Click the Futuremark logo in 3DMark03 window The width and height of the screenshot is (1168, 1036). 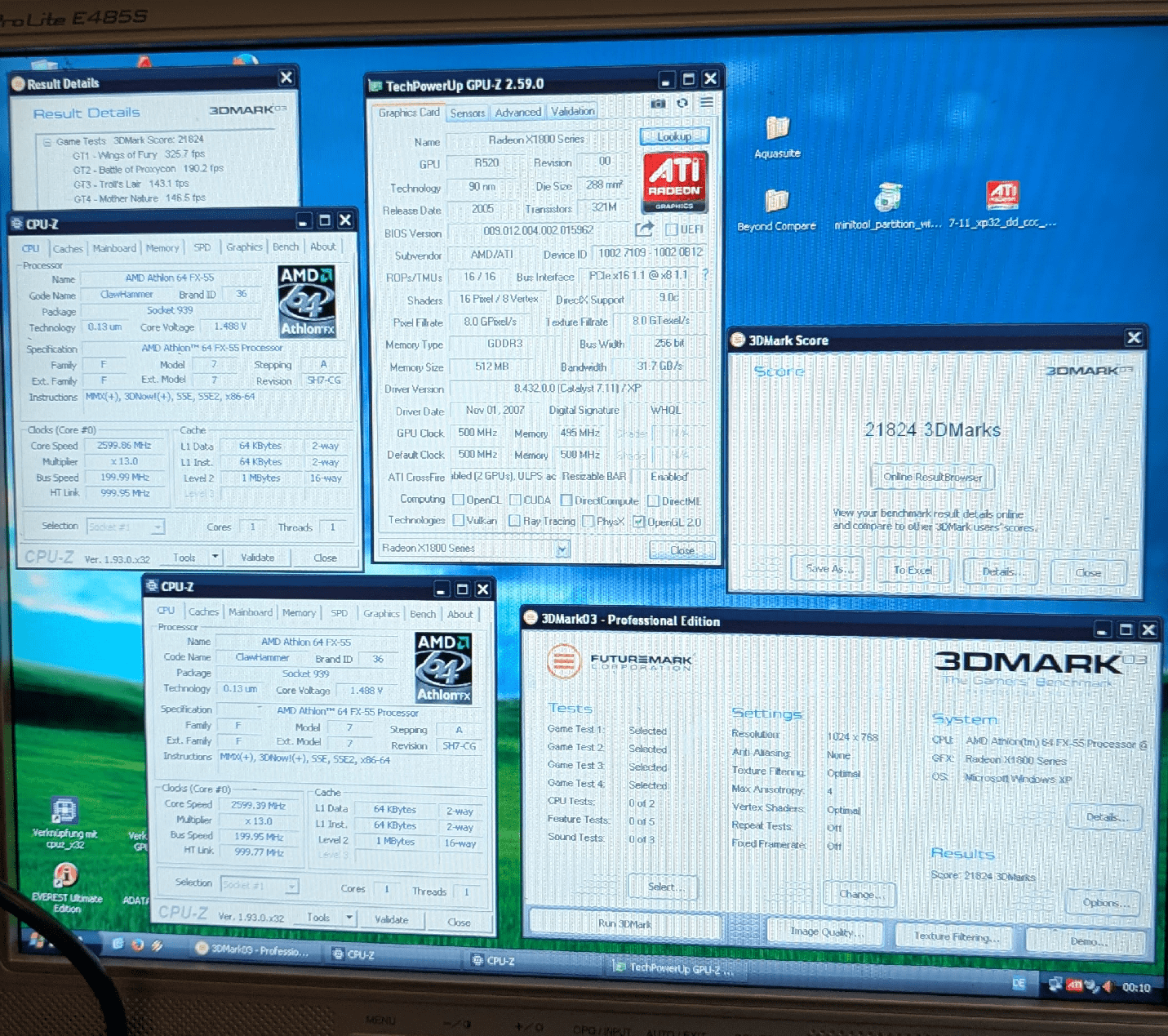coord(620,661)
